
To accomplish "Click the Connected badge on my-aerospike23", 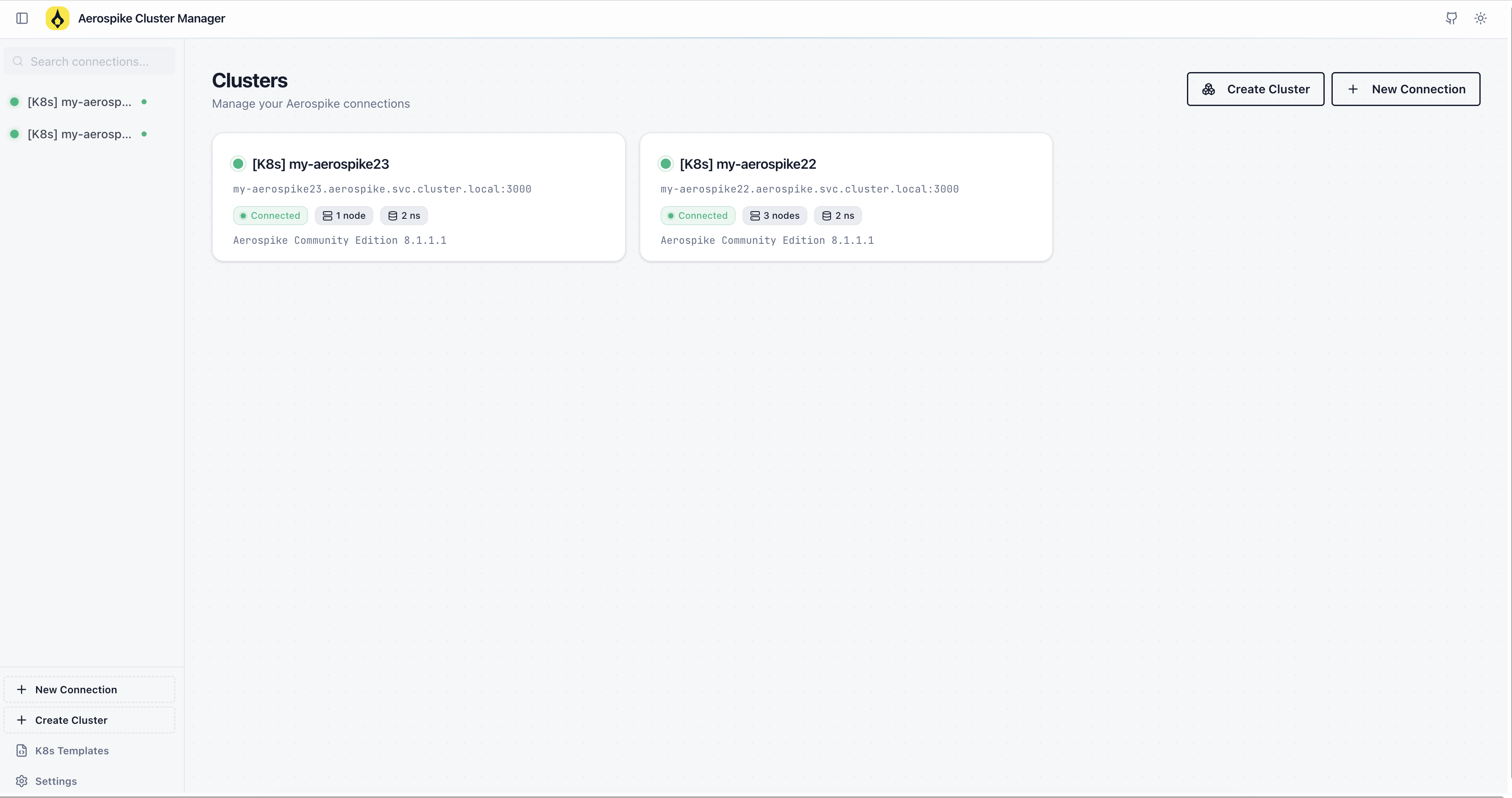I will (x=270, y=215).
